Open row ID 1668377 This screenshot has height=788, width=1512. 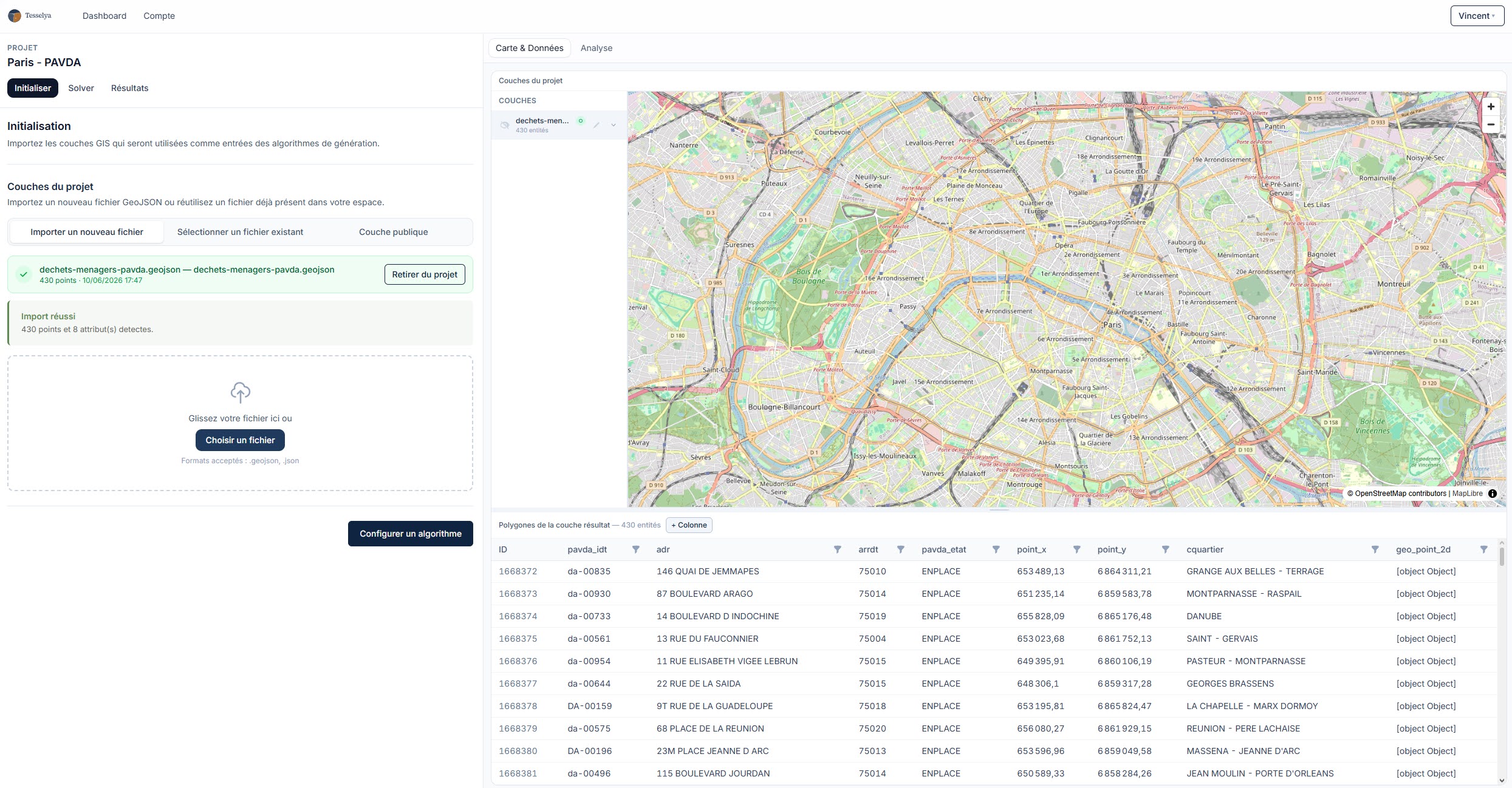518,684
